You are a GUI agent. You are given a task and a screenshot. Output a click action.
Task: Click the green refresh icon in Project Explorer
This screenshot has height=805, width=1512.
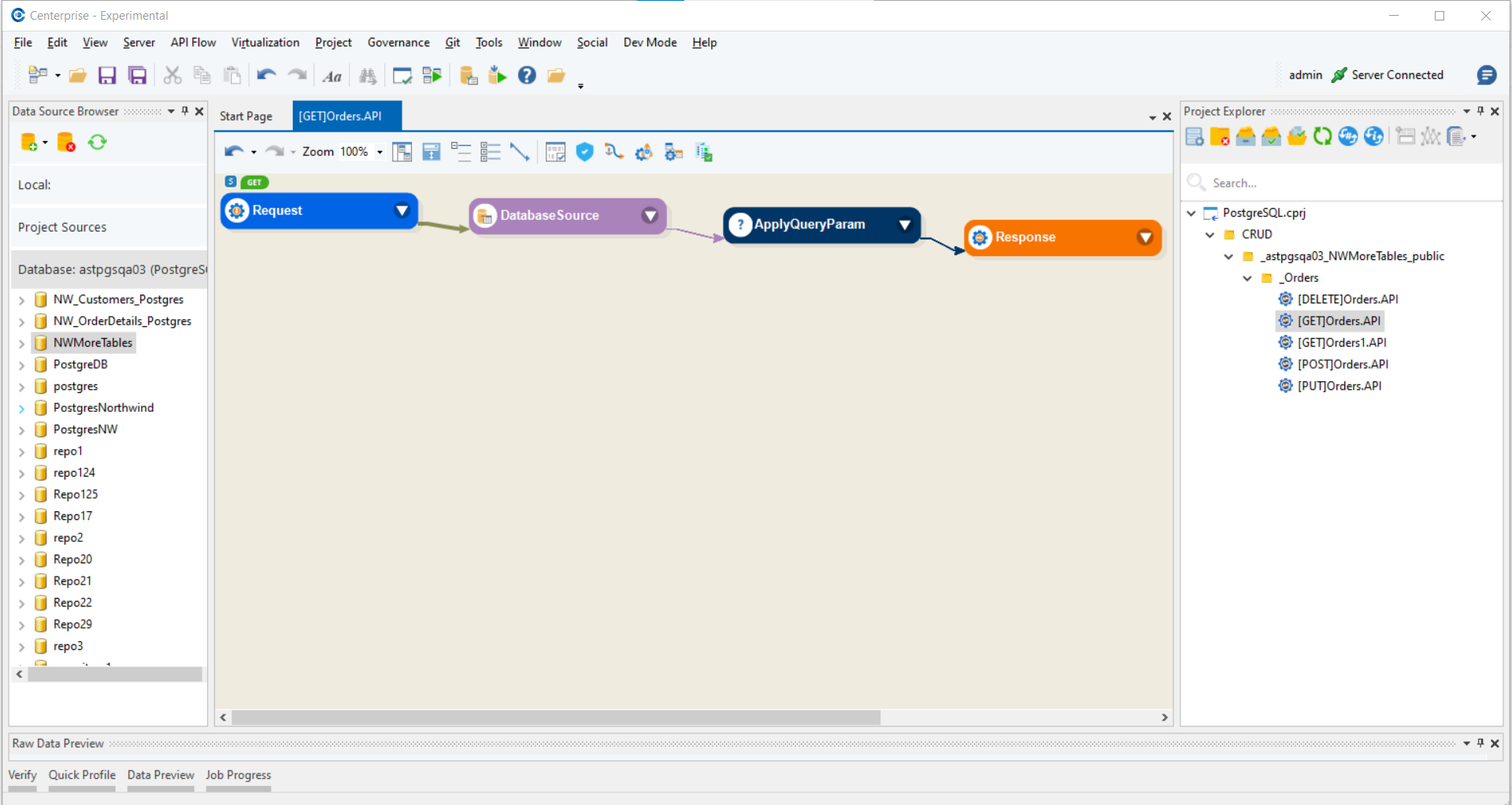click(1322, 137)
